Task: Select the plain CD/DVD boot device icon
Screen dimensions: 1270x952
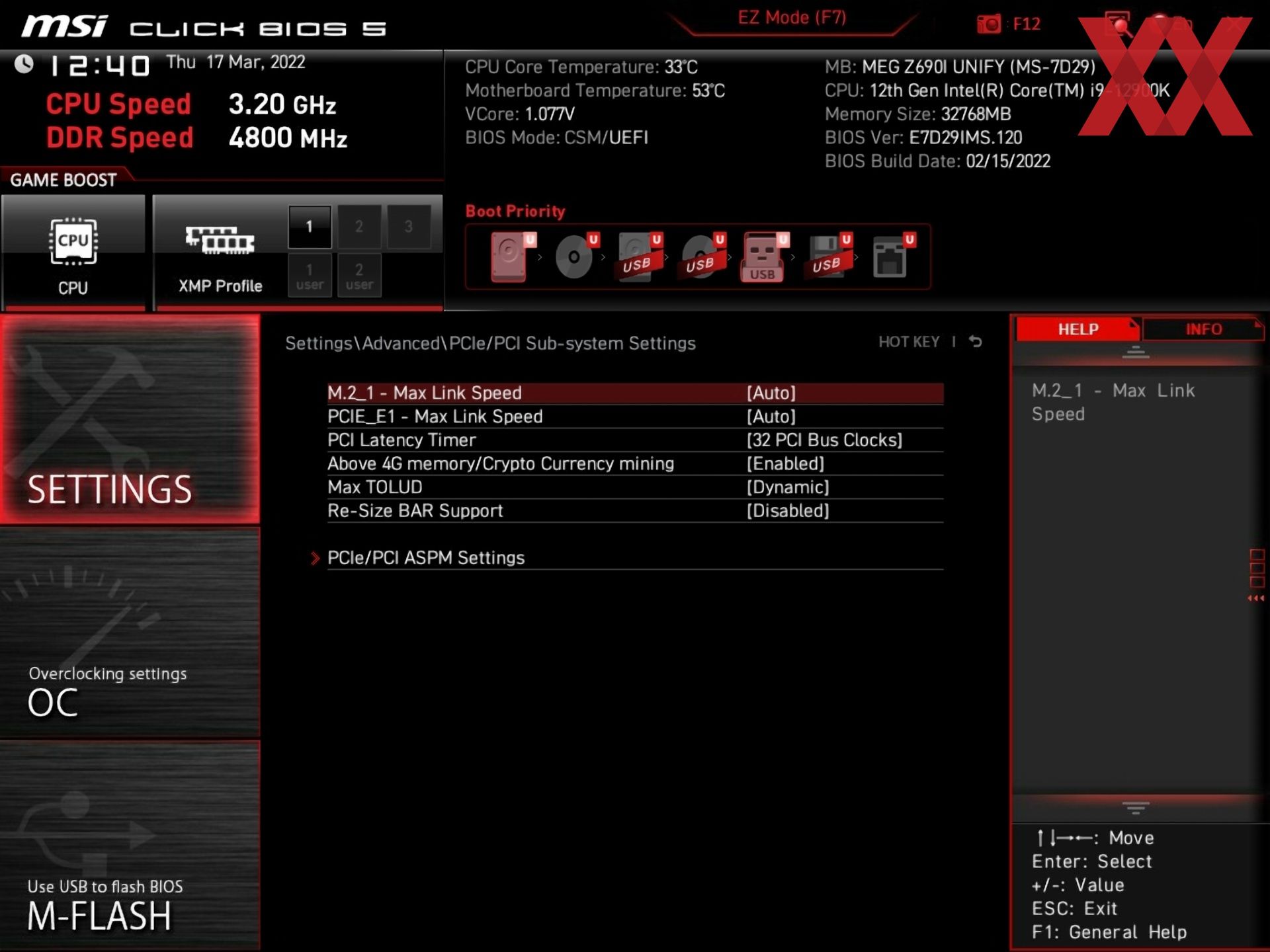Action: coord(573,257)
